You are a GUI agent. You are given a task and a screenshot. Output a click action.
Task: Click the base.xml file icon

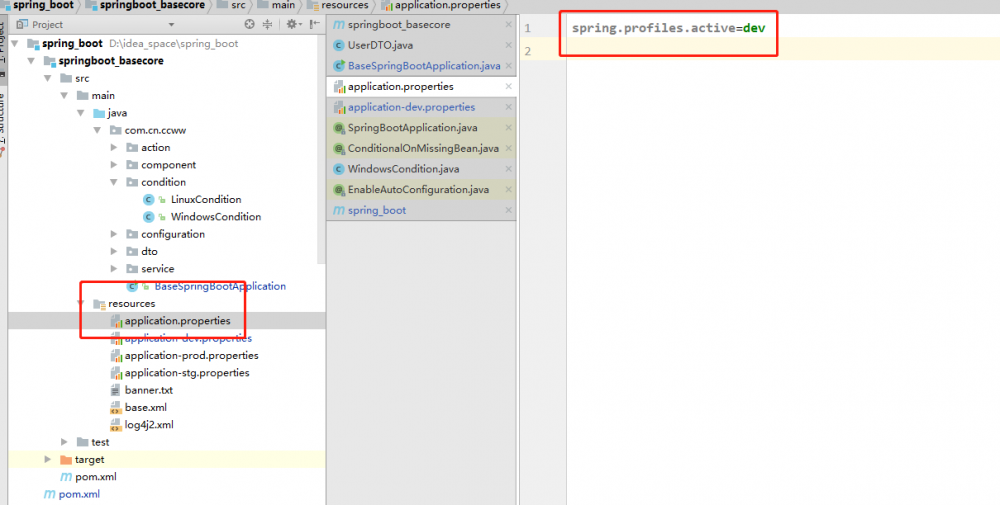pyautogui.click(x=115, y=407)
